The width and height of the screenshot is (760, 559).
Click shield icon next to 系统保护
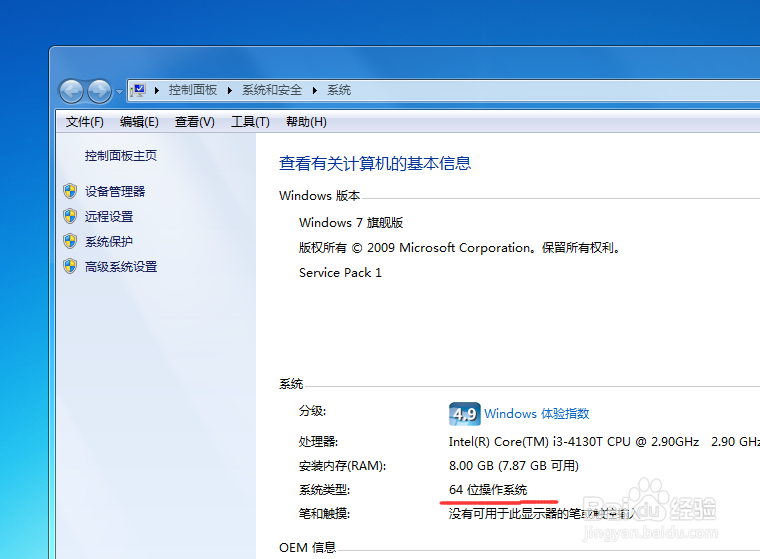pos(70,241)
